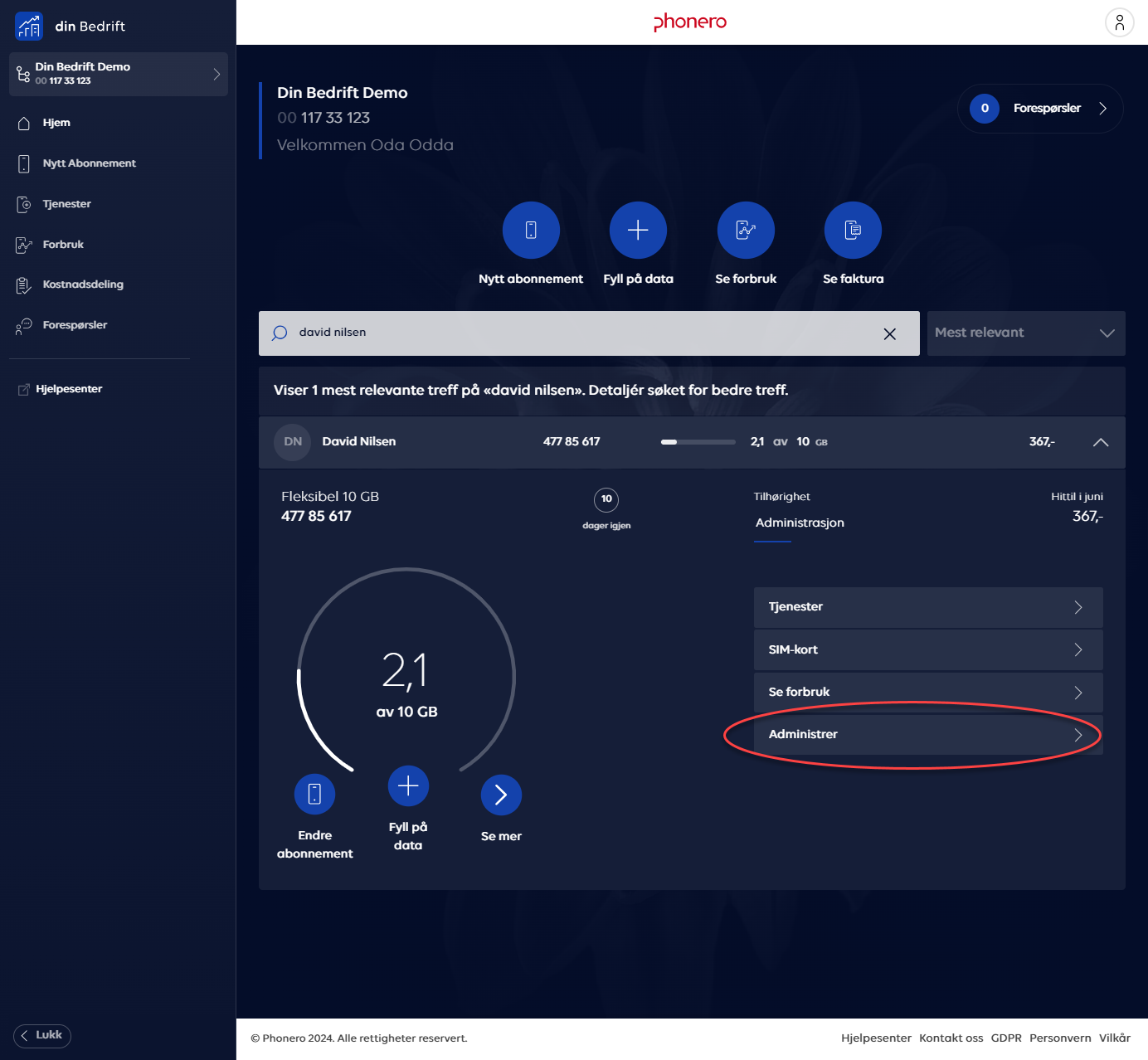The image size is (1148, 1060).
Task: Click the GDPR footer link
Action: [x=1006, y=1038]
